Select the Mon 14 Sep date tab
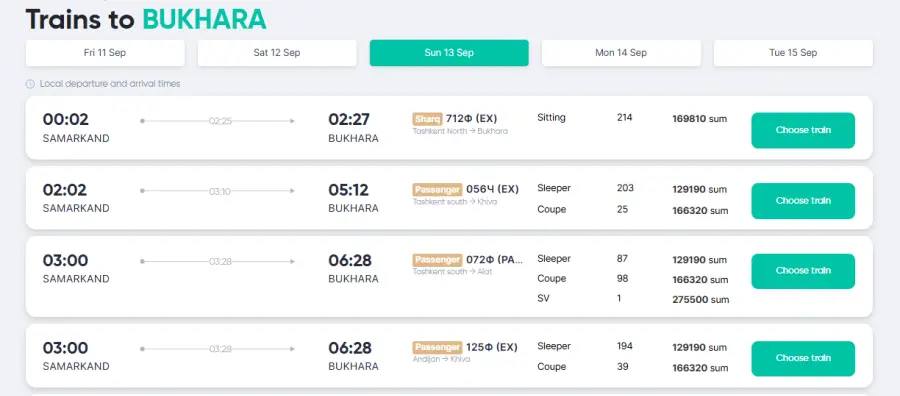900x396 pixels. point(621,53)
